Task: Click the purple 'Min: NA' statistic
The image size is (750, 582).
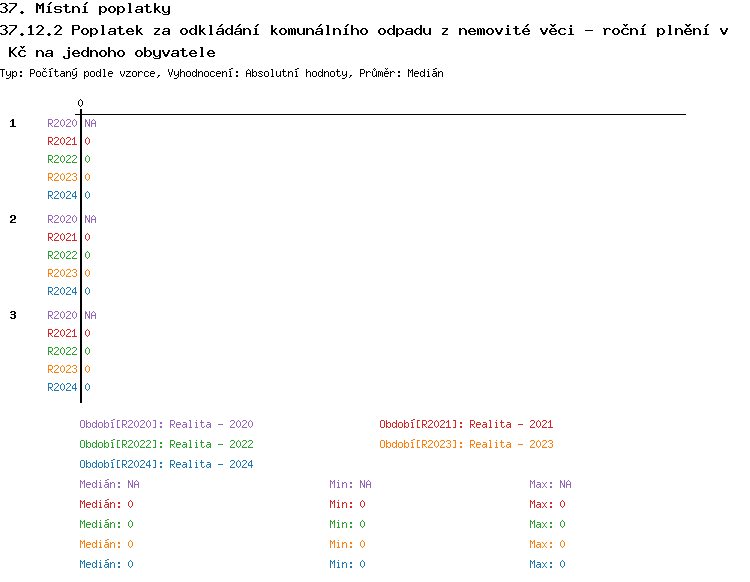Action: 350,484
